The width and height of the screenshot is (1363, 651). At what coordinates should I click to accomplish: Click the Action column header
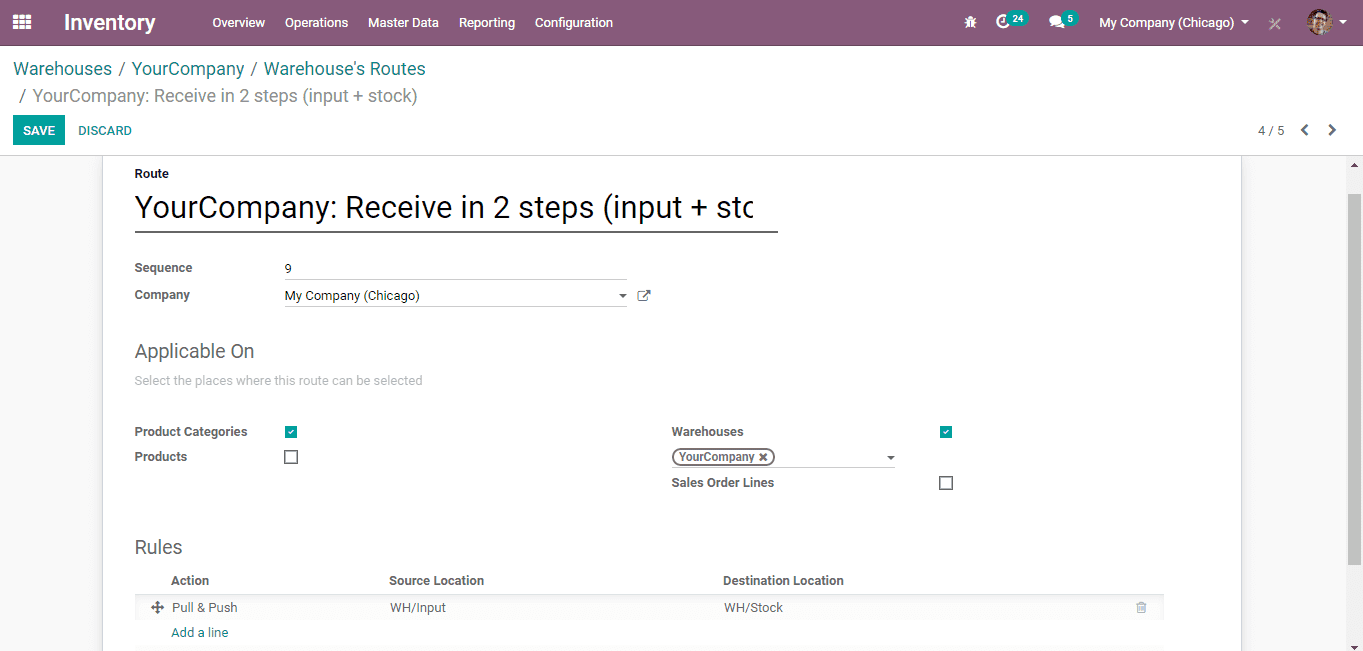190,581
